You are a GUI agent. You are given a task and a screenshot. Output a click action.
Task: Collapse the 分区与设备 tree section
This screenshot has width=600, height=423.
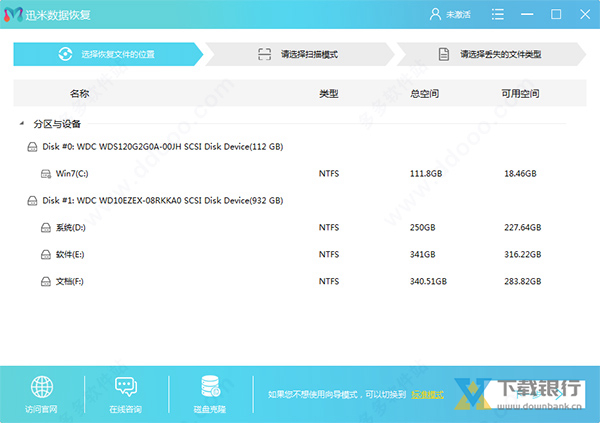point(22,124)
